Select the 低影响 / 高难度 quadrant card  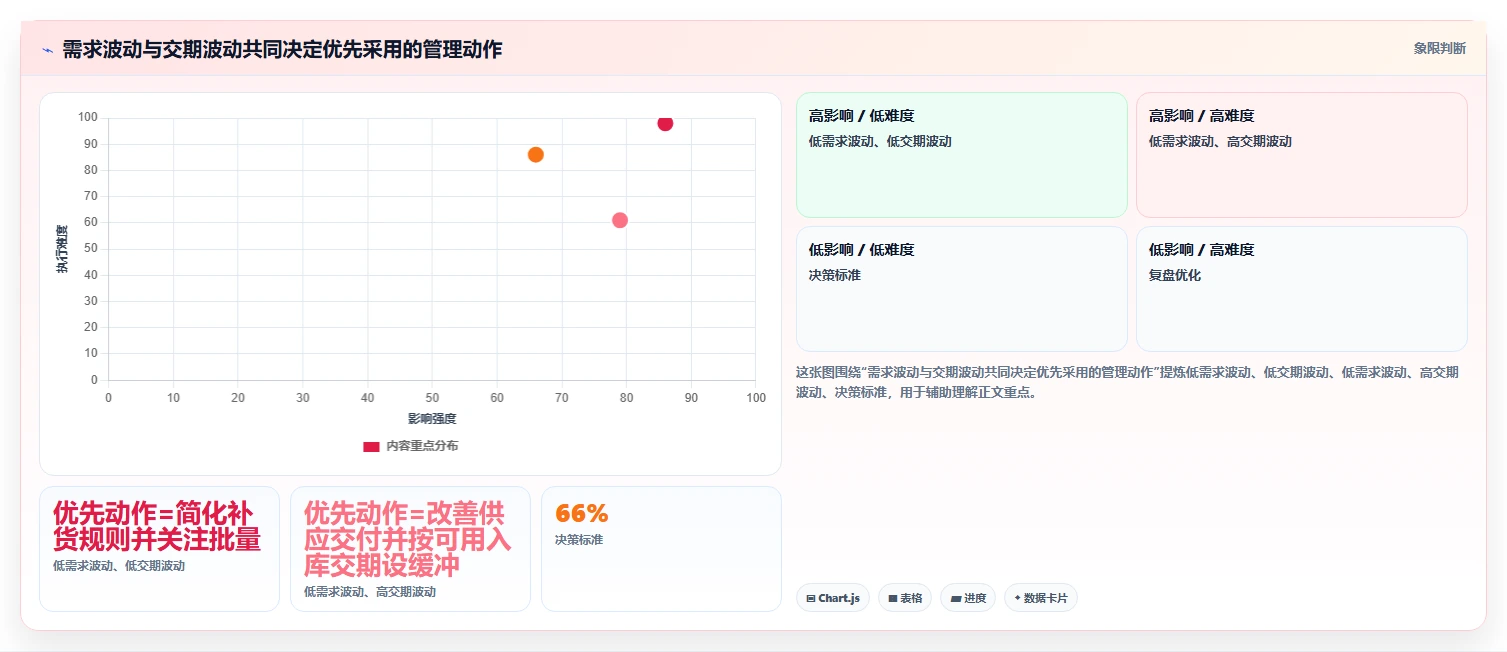[x=1301, y=289]
